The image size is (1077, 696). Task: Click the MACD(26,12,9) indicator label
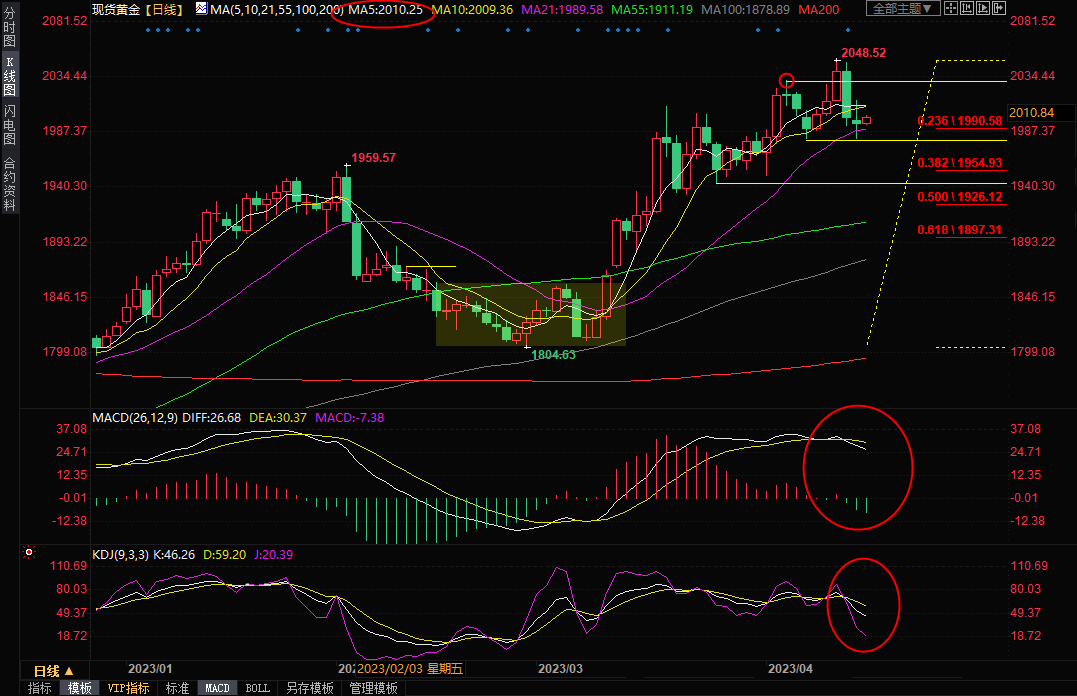(x=135, y=418)
